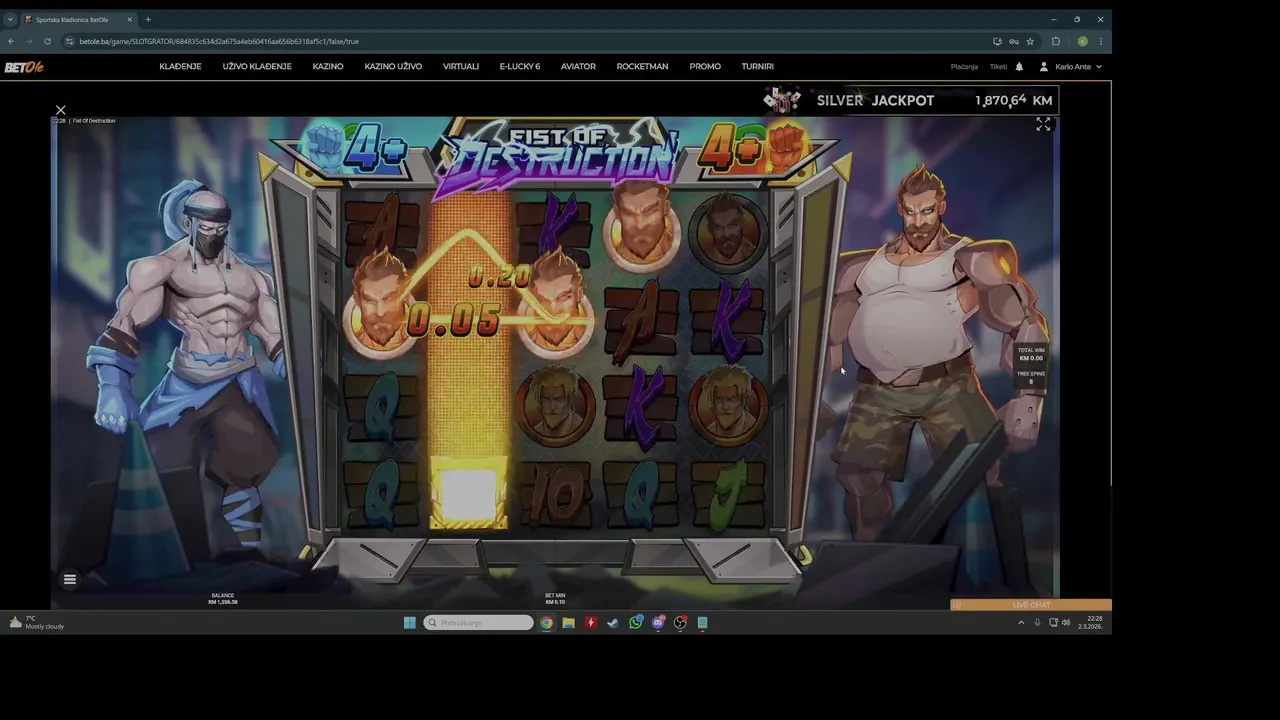This screenshot has width=1280, height=720.
Task: Go to KAZINO UŽIVO section
Action: [x=393, y=67]
